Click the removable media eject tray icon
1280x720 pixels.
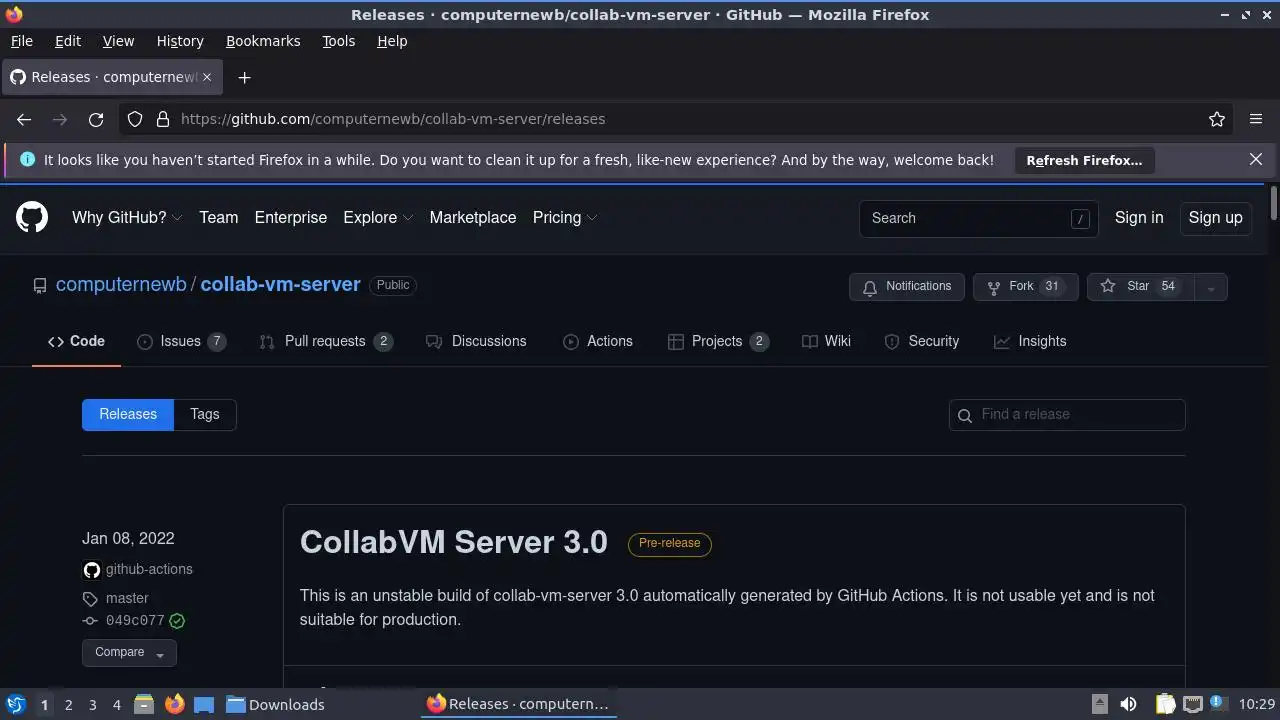pyautogui.click(x=1099, y=704)
